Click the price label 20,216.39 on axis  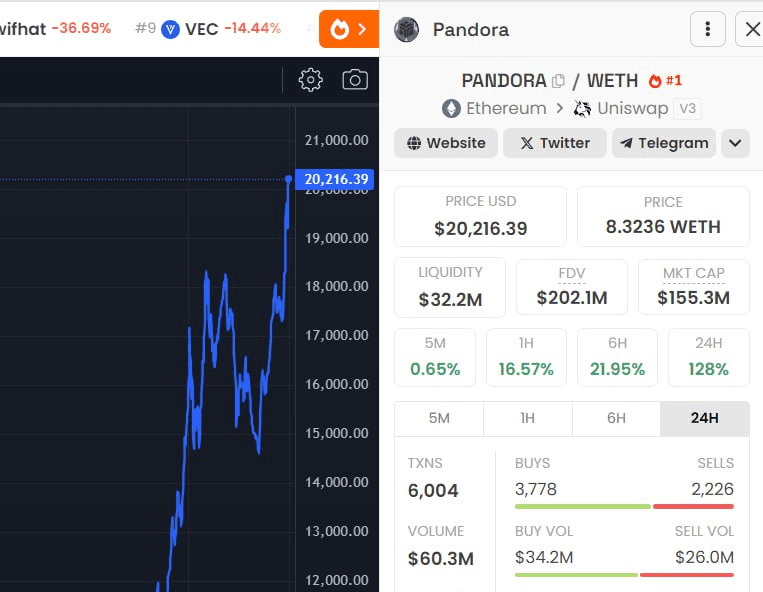337,180
